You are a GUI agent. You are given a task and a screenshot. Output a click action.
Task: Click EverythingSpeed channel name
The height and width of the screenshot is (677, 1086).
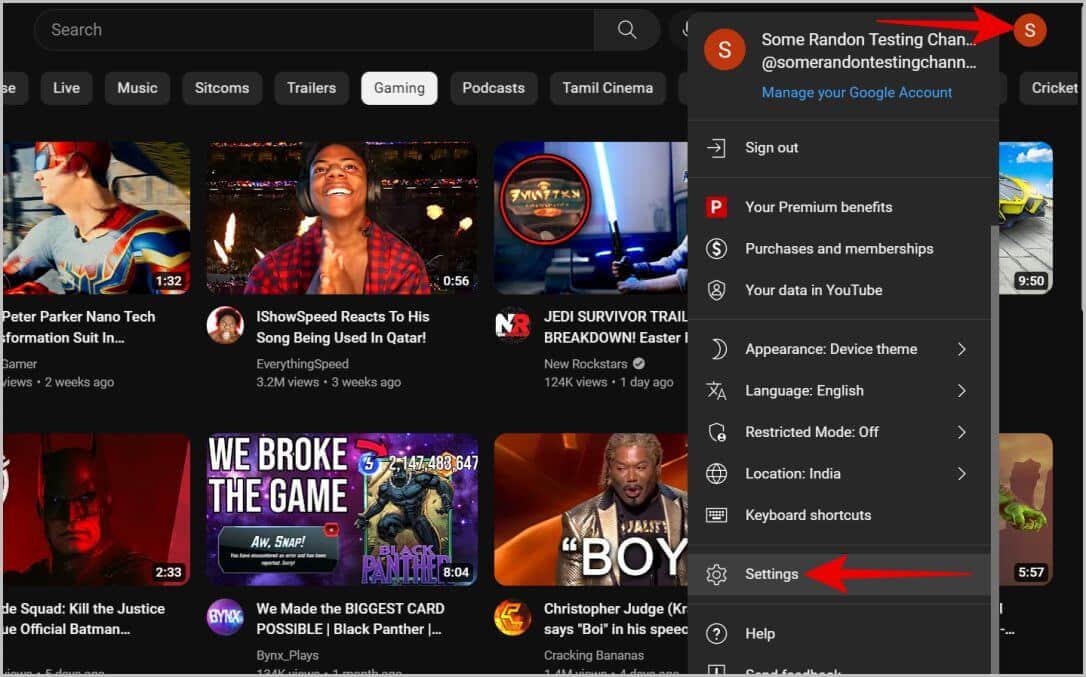(303, 364)
